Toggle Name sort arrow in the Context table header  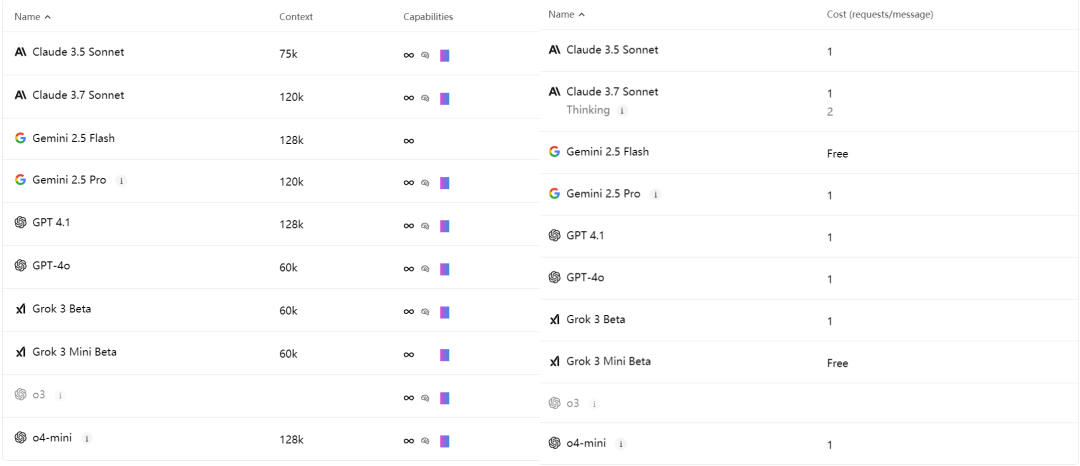click(48, 17)
